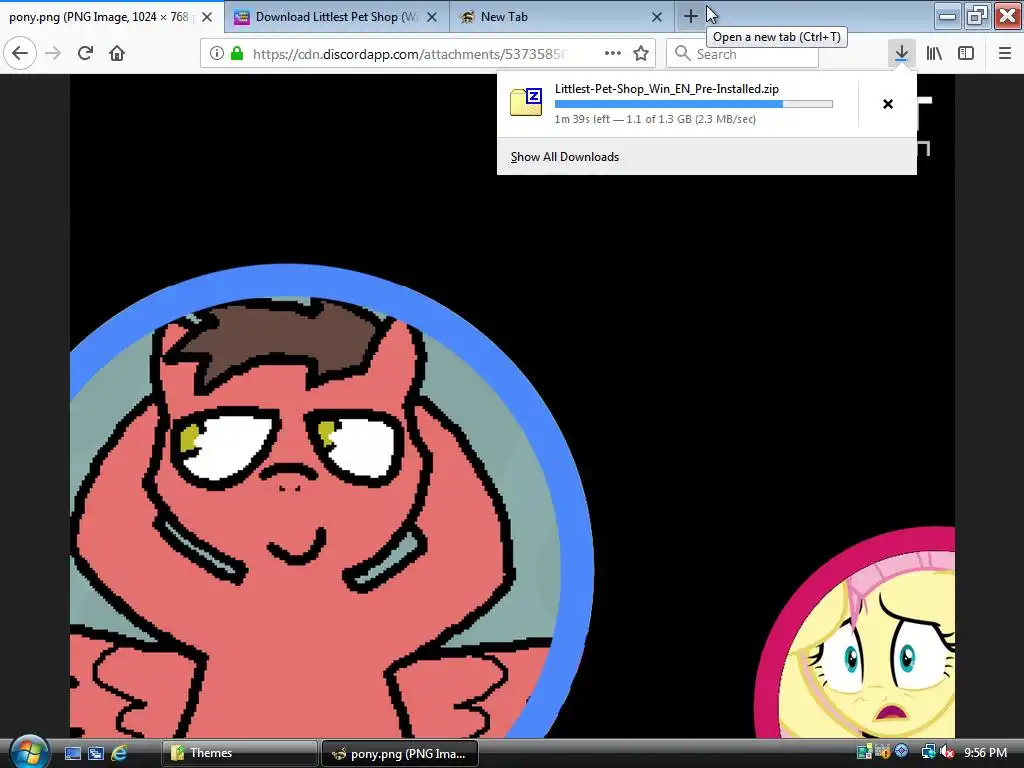Open a new tab with plus button
Viewport: 1024px width, 768px height.
690,16
